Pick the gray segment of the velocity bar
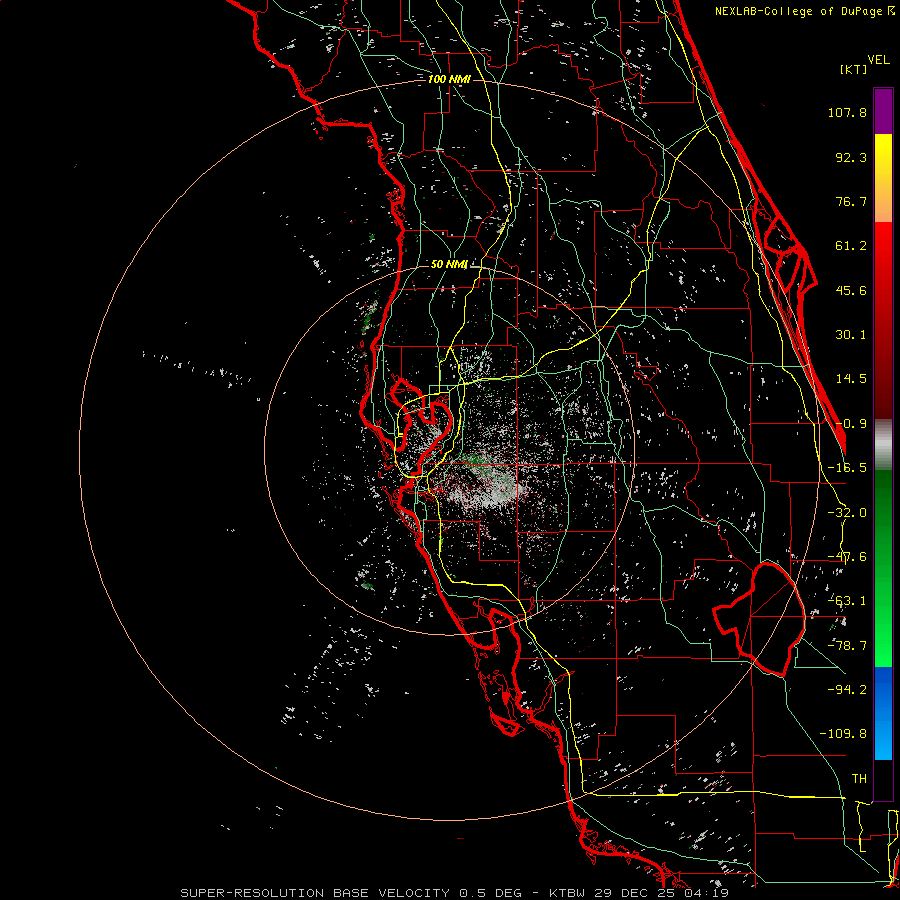 point(883,445)
